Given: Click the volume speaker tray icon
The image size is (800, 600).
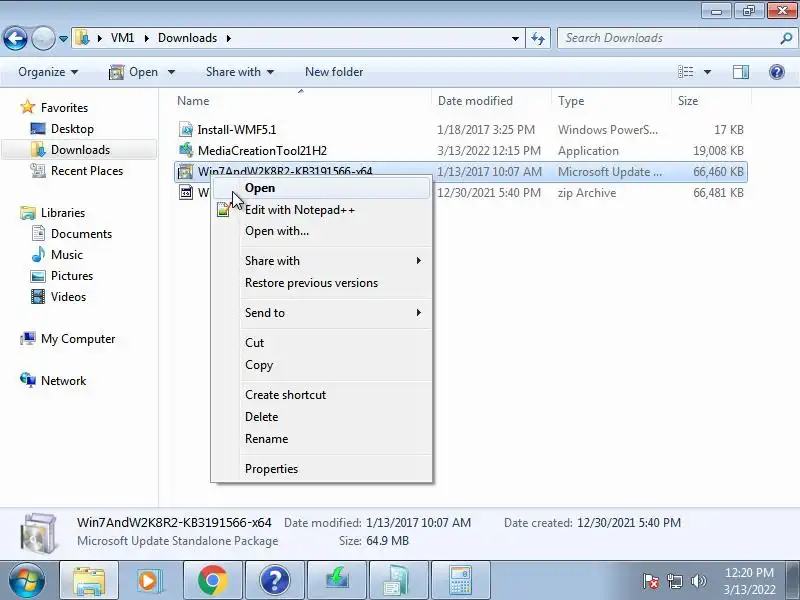Looking at the screenshot, I should point(698,581).
